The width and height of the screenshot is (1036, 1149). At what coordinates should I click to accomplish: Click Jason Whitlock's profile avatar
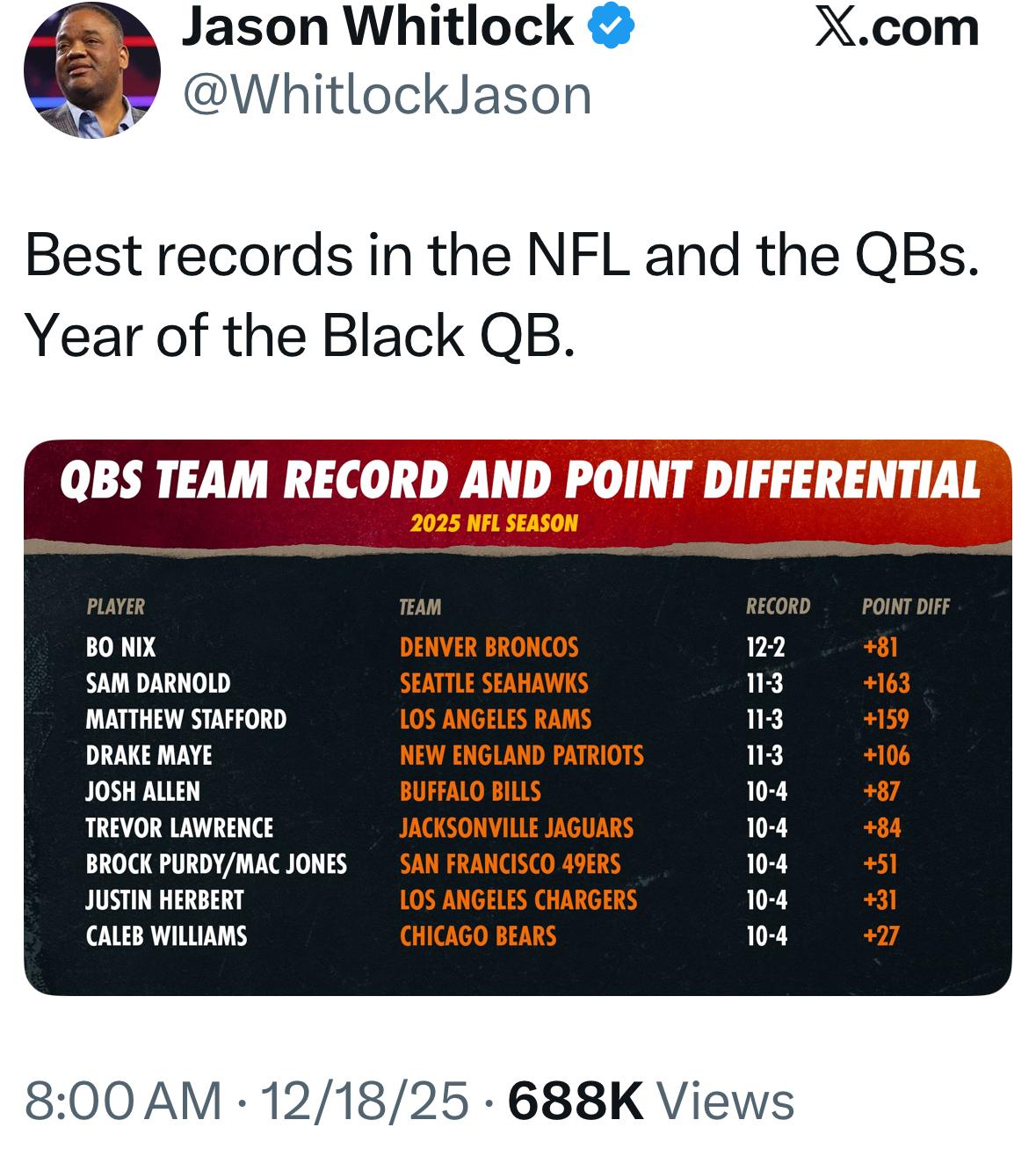(92, 69)
